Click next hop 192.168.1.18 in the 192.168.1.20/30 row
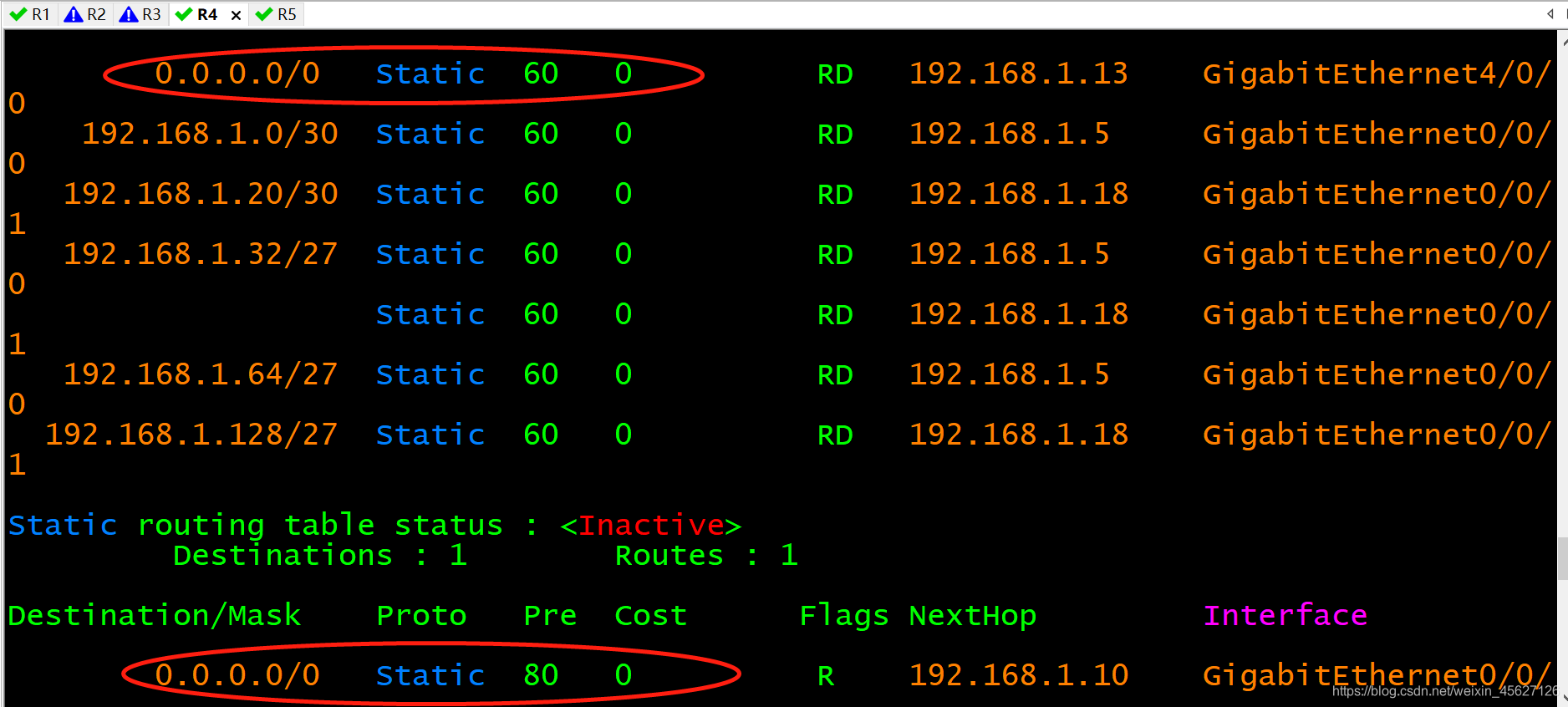Screen dimensions: 1568x707 1019,194
